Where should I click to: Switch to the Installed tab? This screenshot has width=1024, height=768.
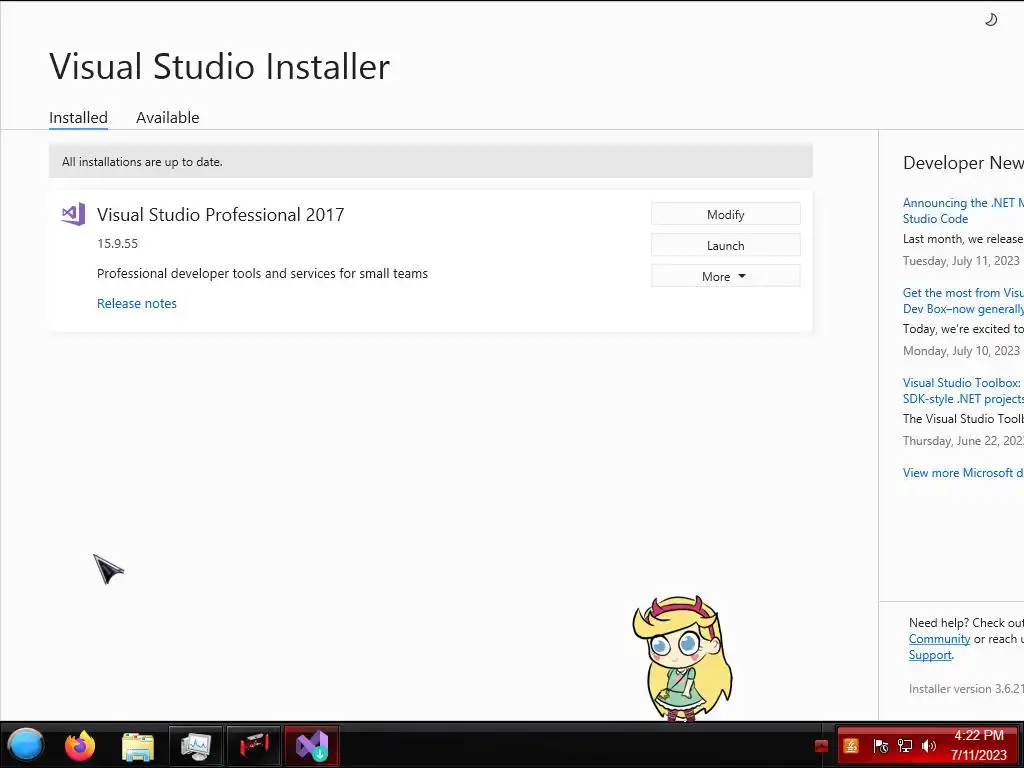coord(78,118)
